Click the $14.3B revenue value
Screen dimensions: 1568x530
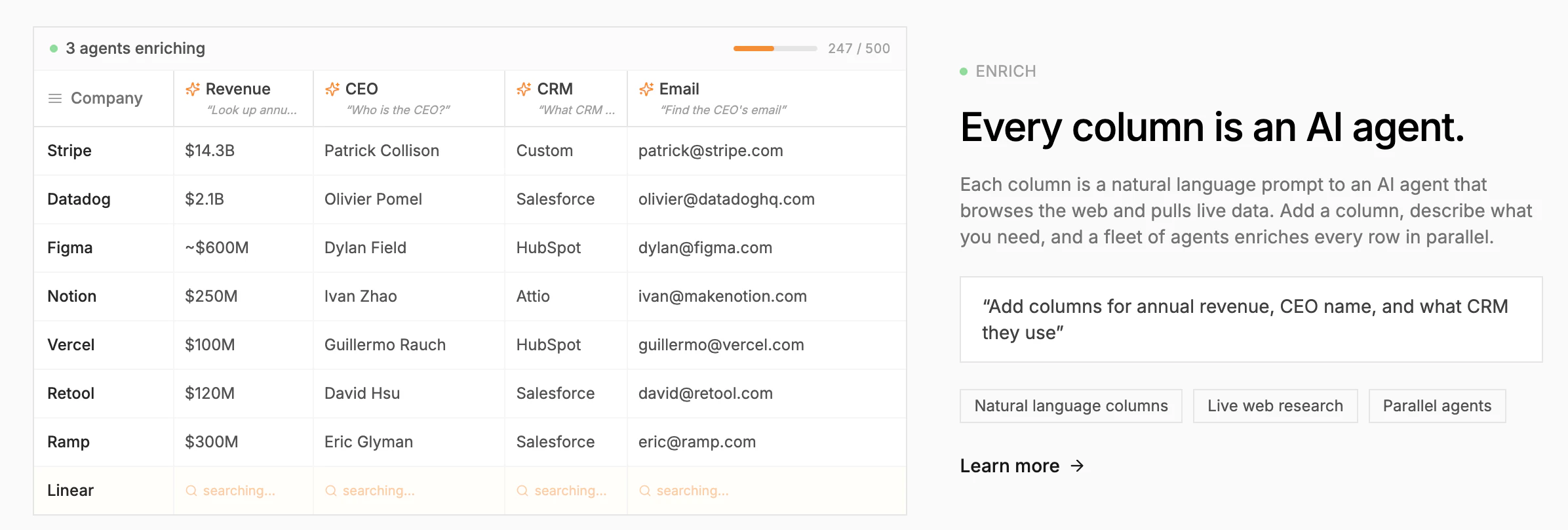(210, 151)
